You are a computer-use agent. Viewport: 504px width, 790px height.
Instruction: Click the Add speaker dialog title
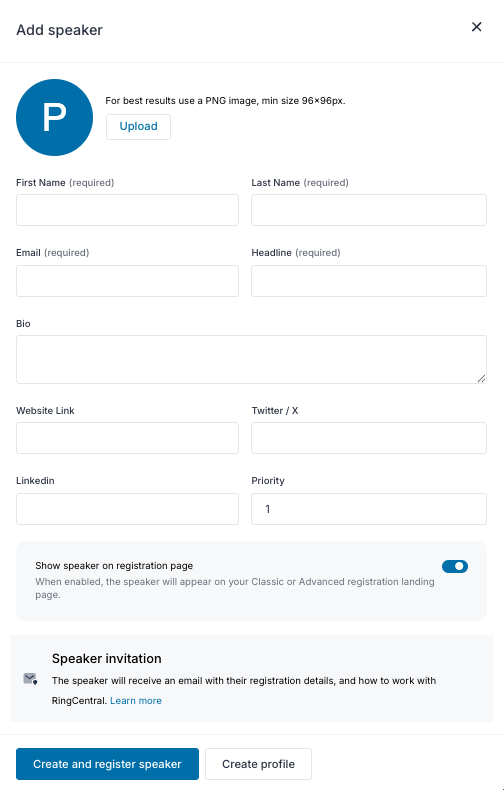[59, 30]
